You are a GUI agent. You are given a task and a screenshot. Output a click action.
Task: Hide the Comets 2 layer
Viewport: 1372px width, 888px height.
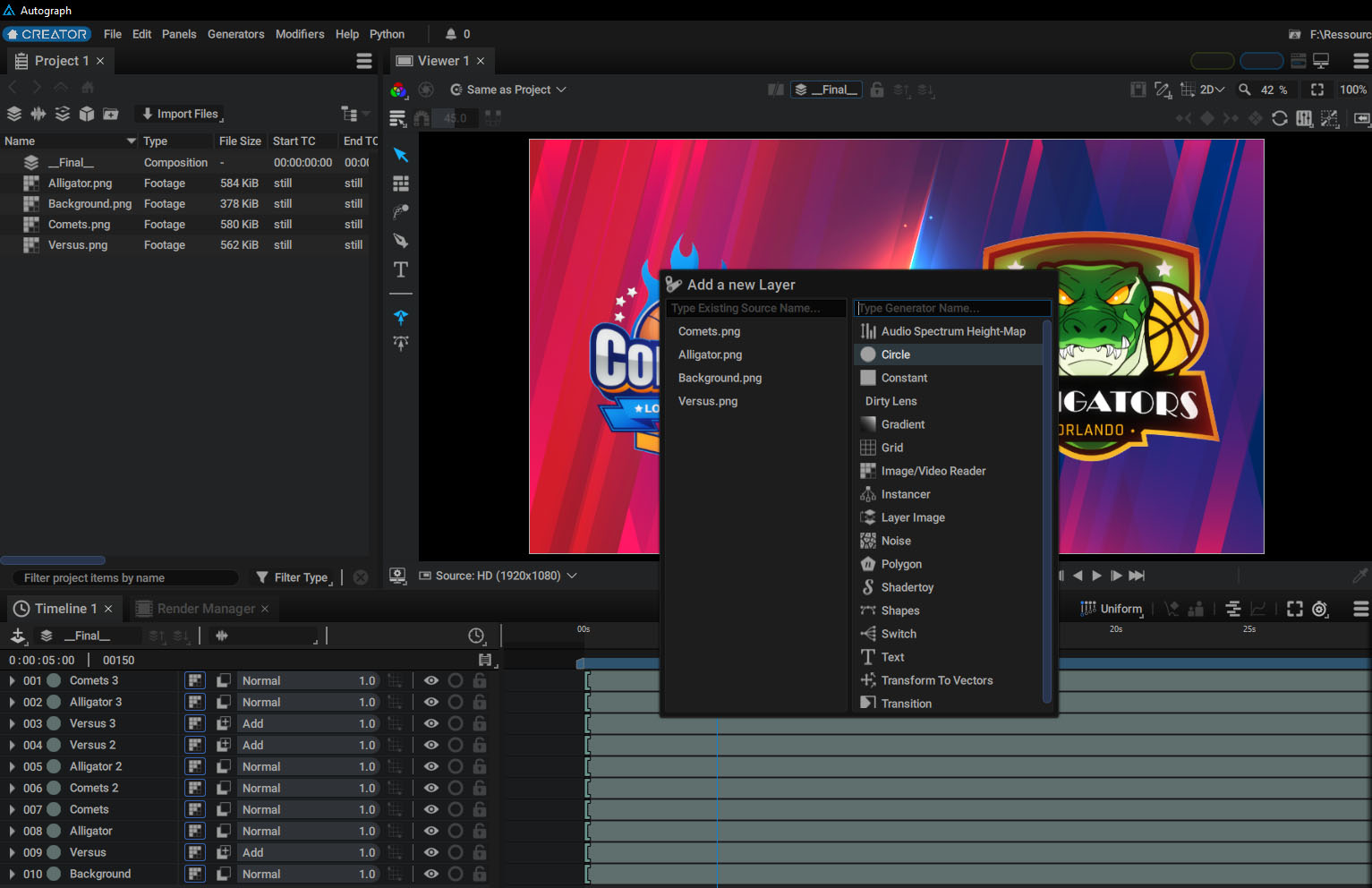431,788
